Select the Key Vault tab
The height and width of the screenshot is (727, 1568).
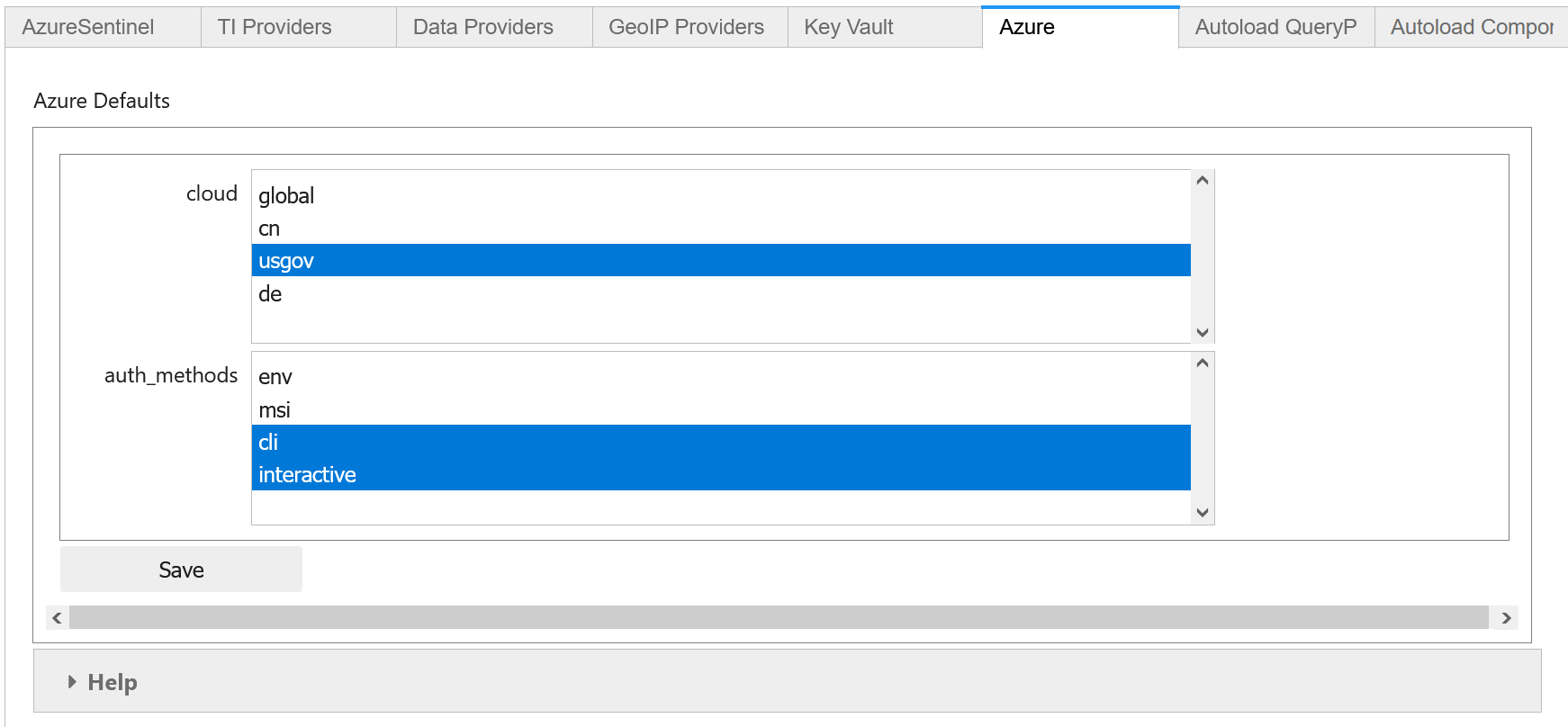886,27
